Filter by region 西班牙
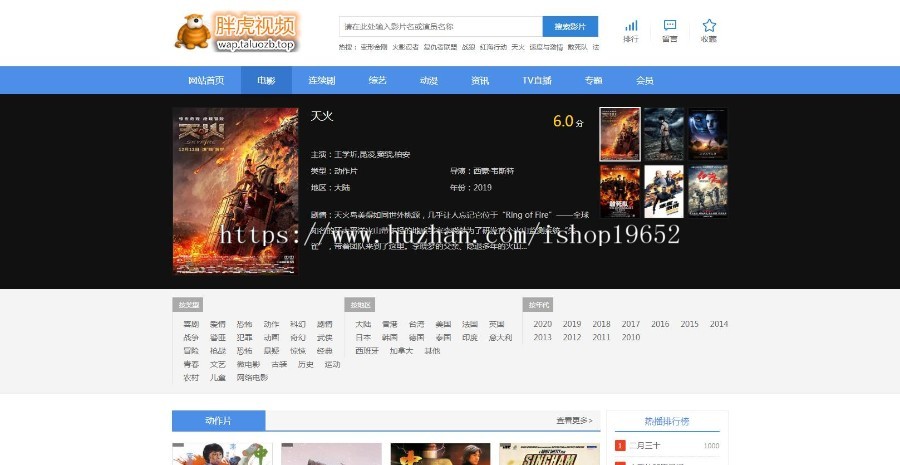The image size is (900, 465). coord(367,350)
